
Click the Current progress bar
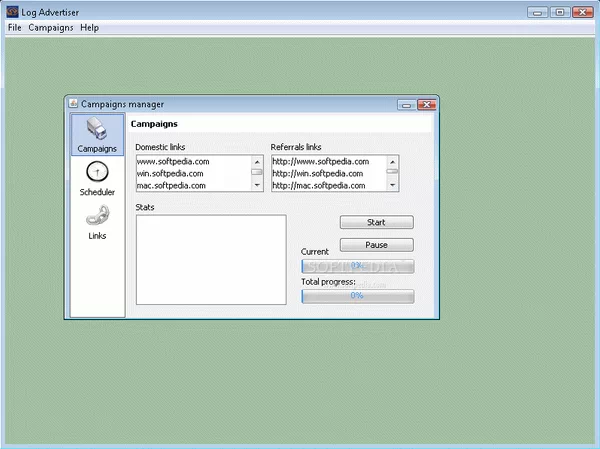click(x=358, y=266)
